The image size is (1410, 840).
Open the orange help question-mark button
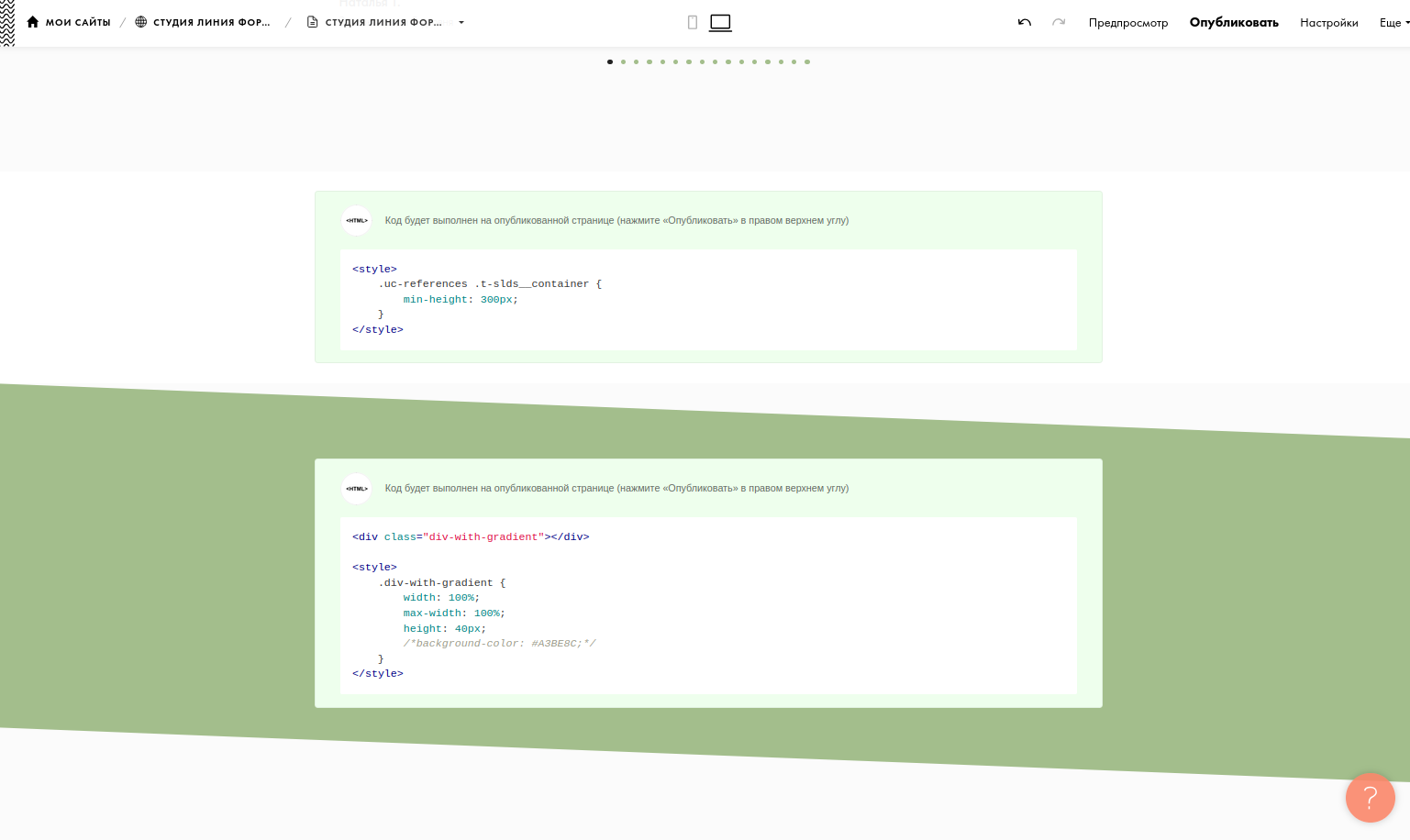tap(1371, 798)
